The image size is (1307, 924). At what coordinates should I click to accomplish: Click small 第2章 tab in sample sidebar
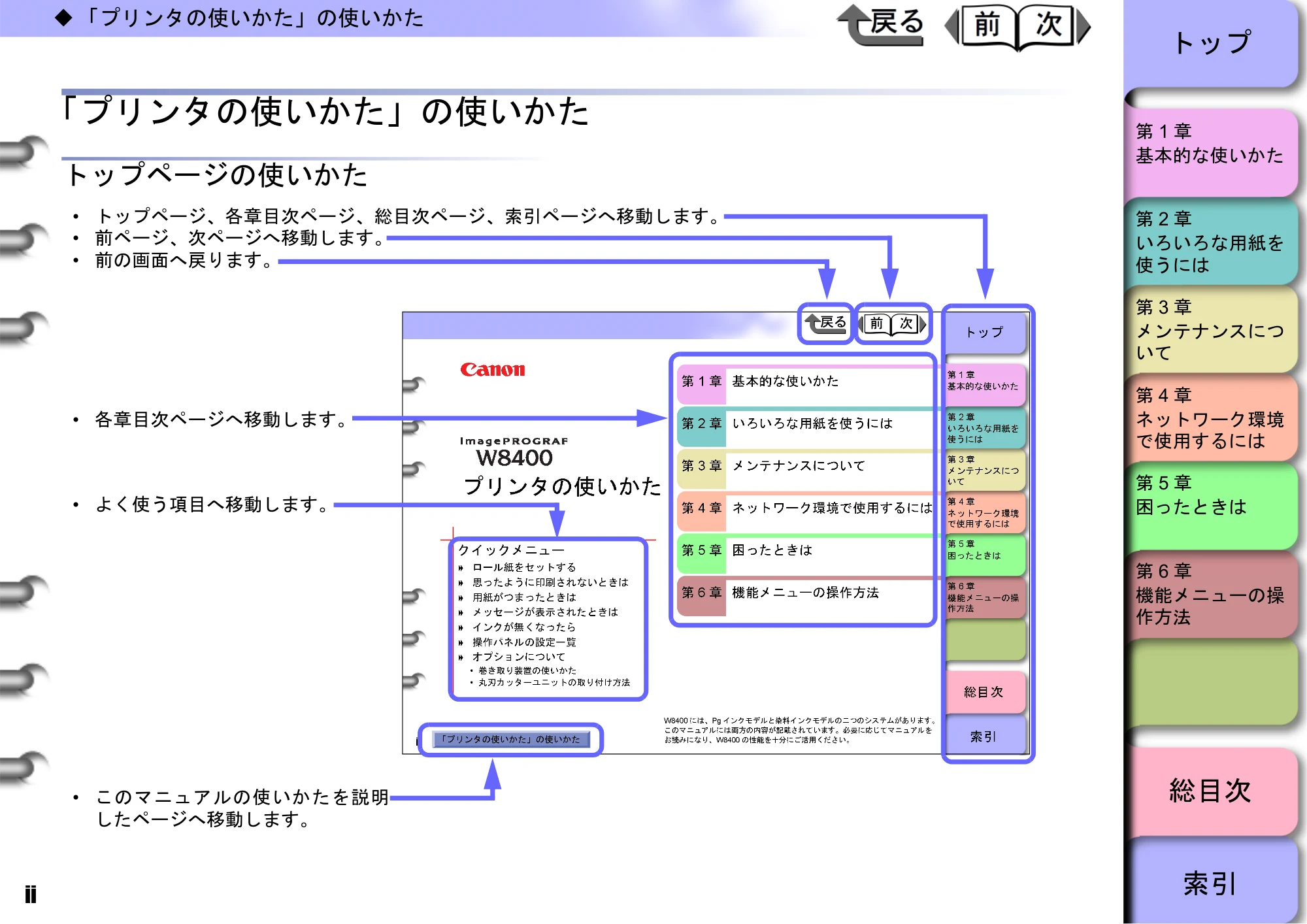point(985,427)
